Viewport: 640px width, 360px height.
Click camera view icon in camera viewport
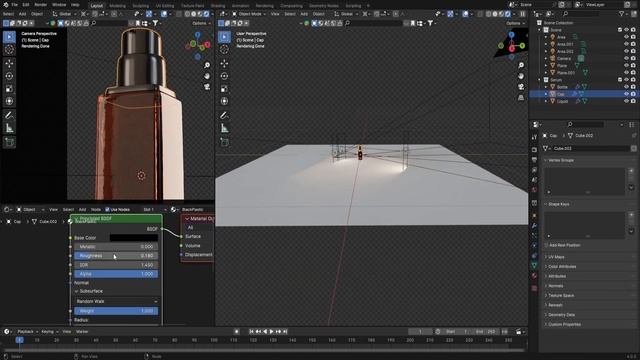point(207,87)
